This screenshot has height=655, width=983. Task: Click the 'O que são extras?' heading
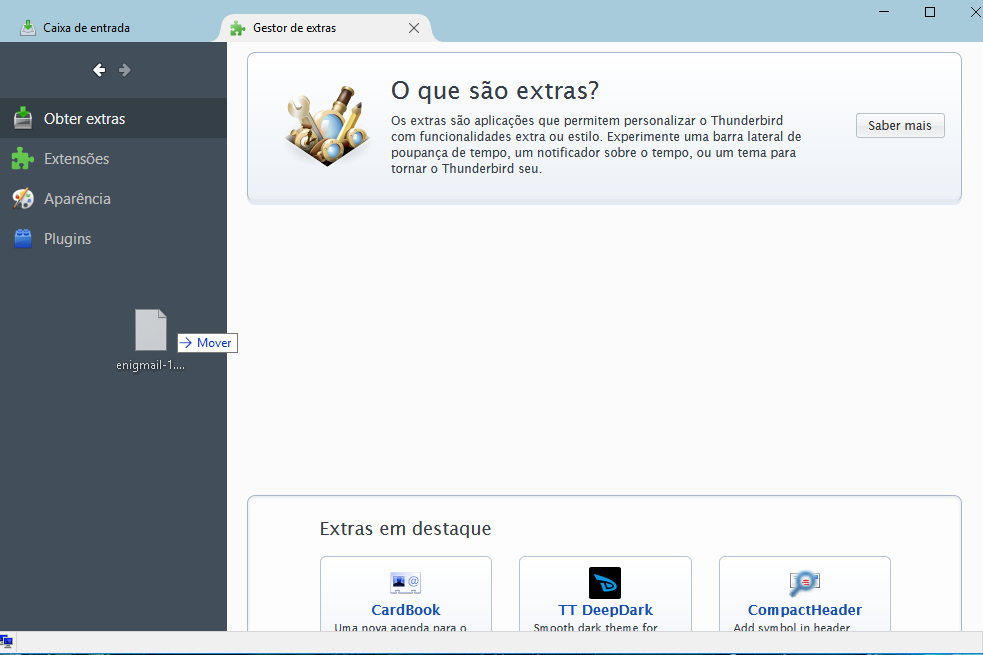tap(495, 91)
